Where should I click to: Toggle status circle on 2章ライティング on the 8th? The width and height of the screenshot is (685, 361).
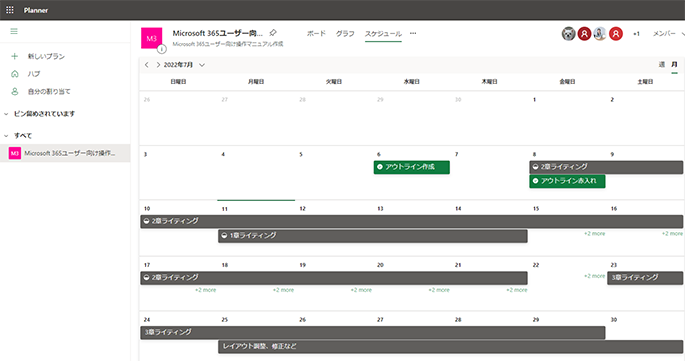(x=536, y=167)
